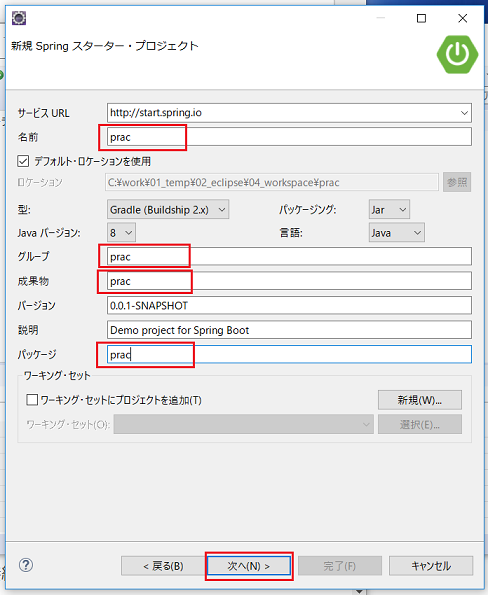
Task: Open the Service URL dropdown
Action: tap(464, 113)
